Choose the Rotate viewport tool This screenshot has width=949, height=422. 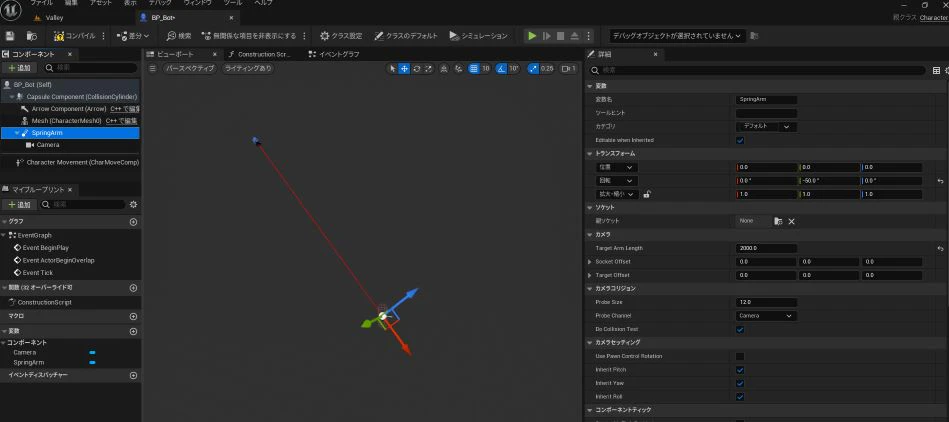tap(416, 68)
